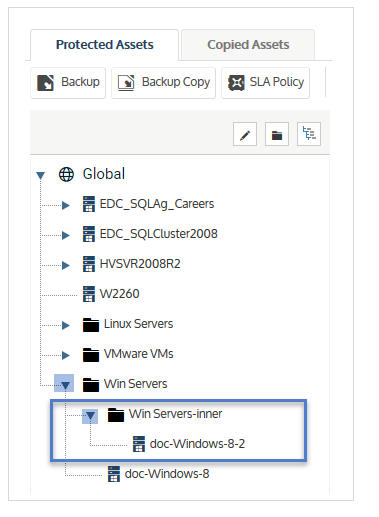Expand the Linux Servers folder
The image size is (379, 517).
(66, 325)
